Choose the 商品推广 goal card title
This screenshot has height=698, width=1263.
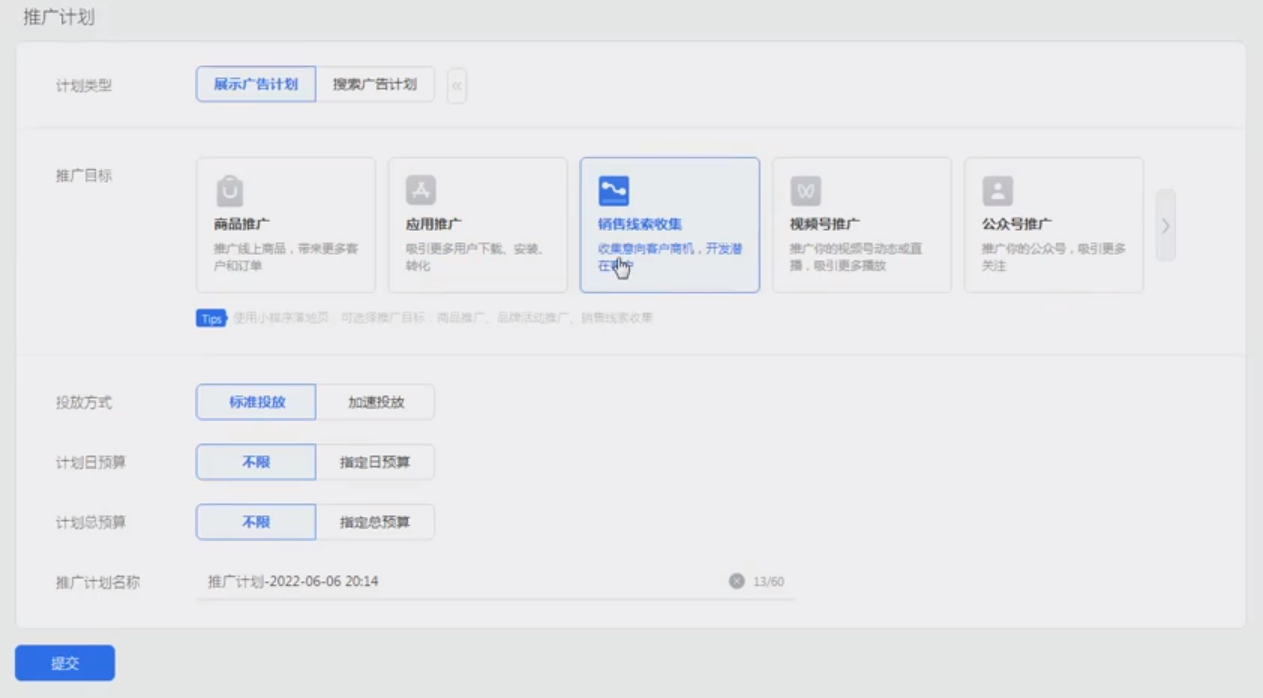point(241,224)
